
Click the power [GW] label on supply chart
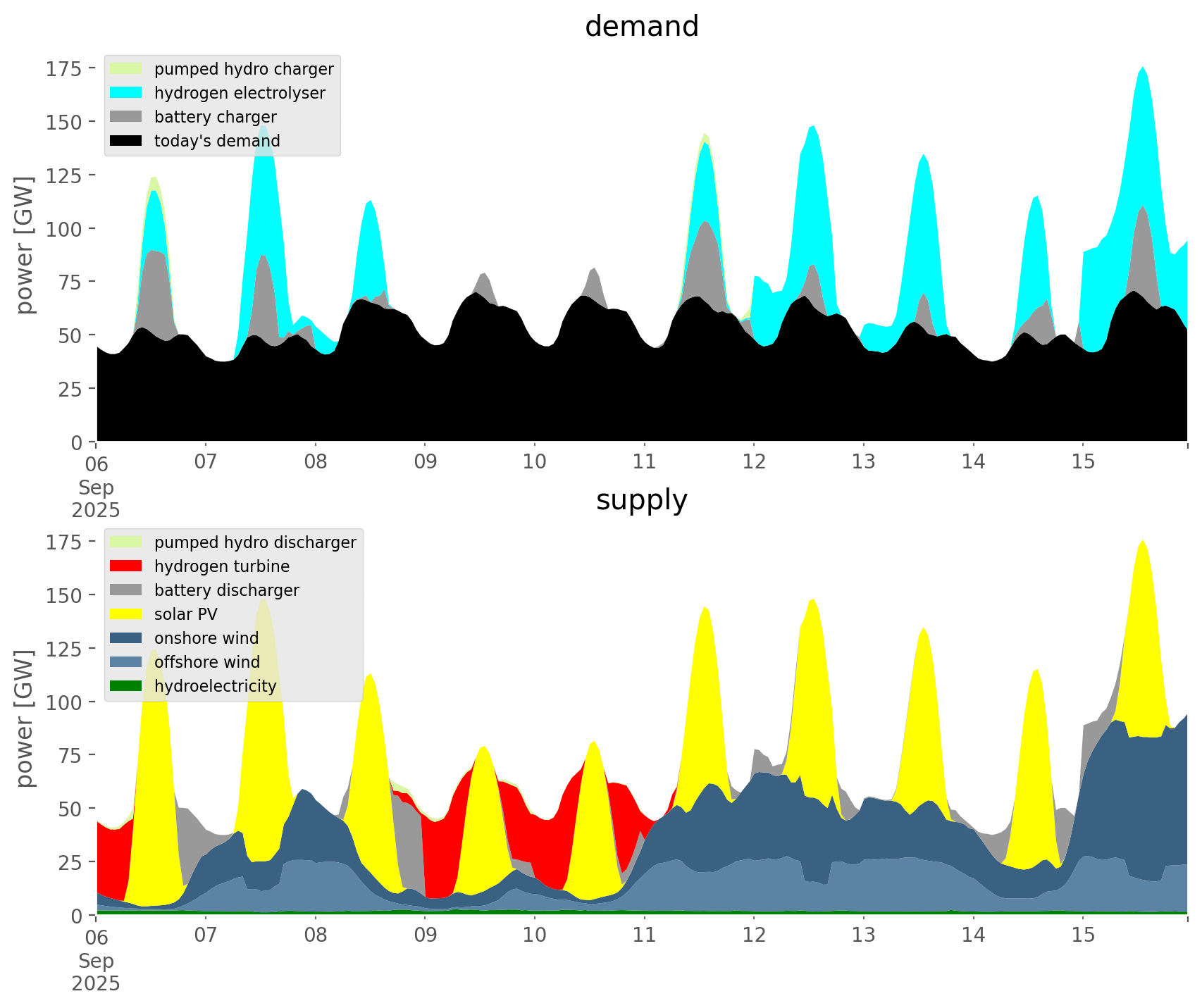pyautogui.click(x=25, y=718)
